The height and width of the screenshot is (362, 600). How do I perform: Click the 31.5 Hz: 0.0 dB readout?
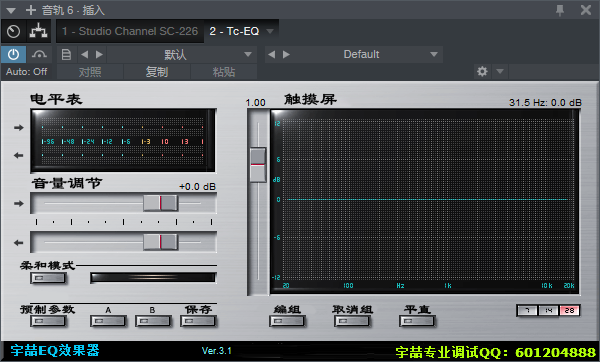point(545,103)
